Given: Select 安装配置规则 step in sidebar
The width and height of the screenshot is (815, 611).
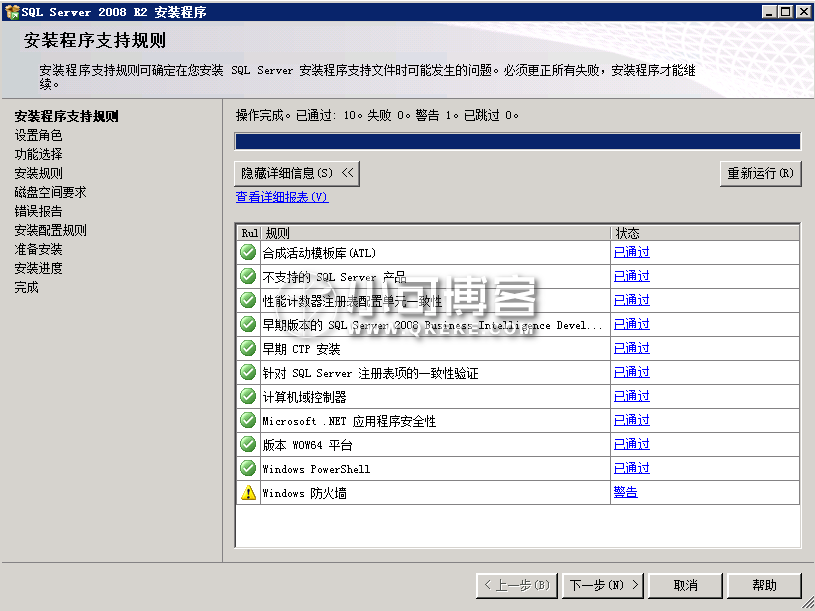Looking at the screenshot, I should pyautogui.click(x=50, y=230).
